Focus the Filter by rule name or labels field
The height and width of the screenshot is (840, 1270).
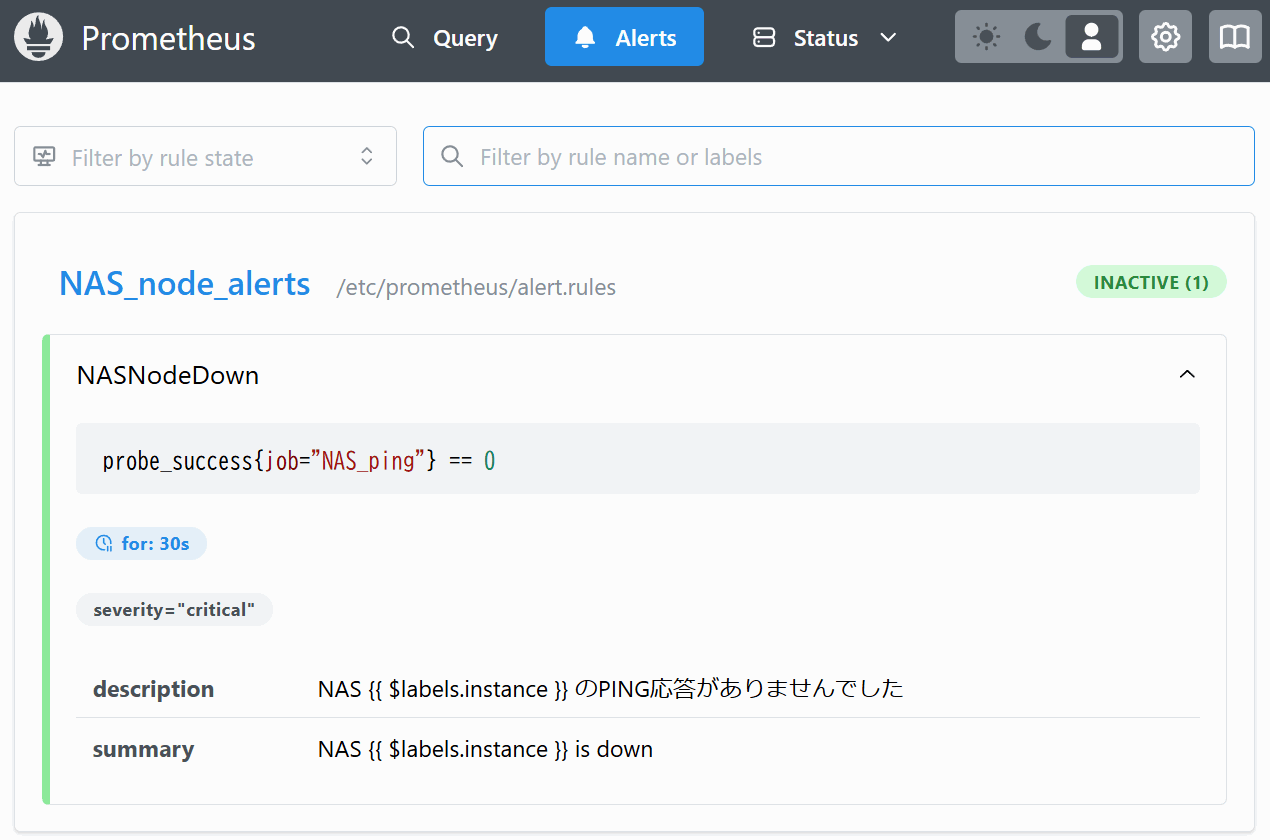[x=838, y=156]
